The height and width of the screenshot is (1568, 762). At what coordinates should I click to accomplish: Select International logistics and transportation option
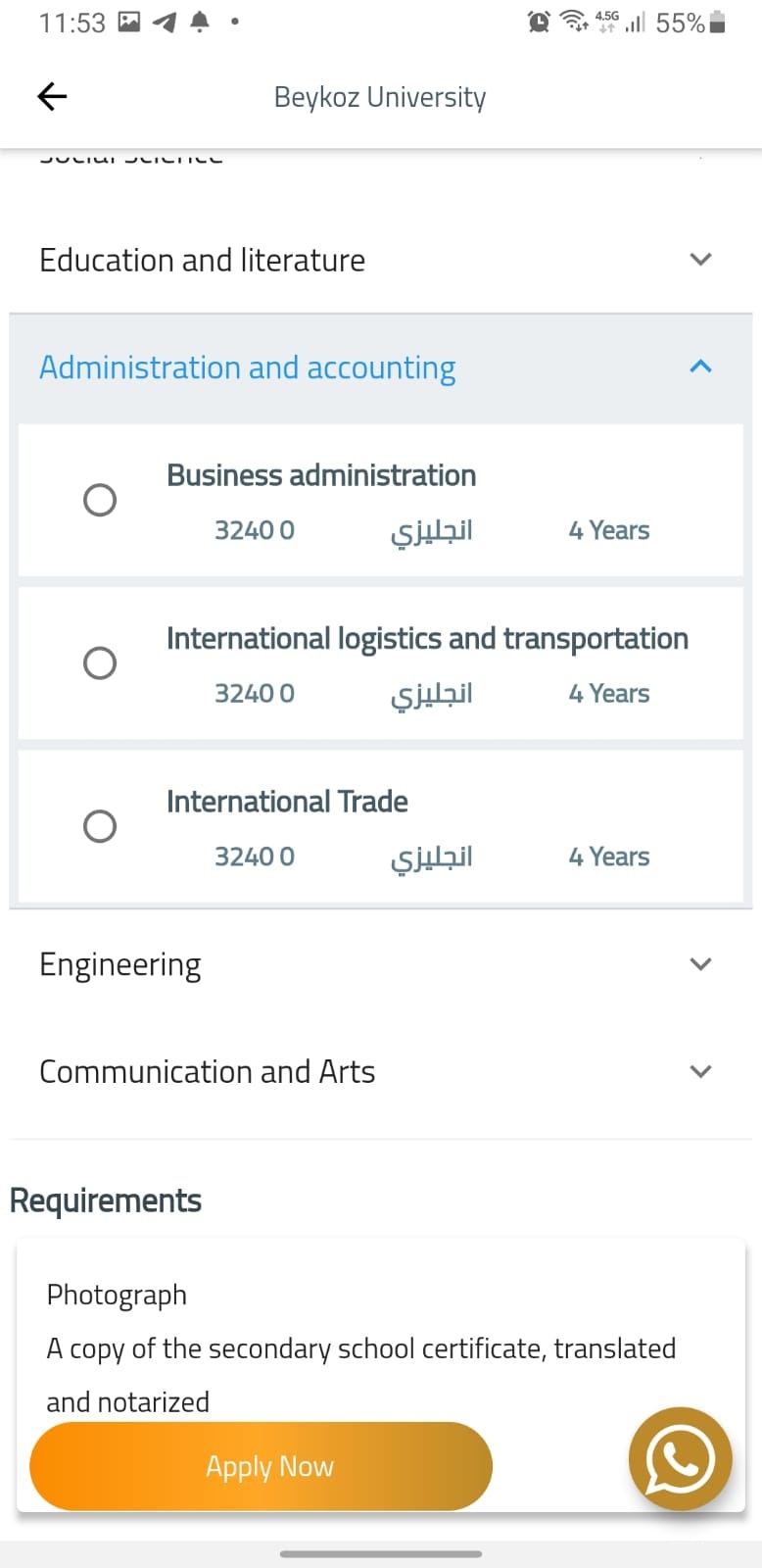(x=100, y=663)
